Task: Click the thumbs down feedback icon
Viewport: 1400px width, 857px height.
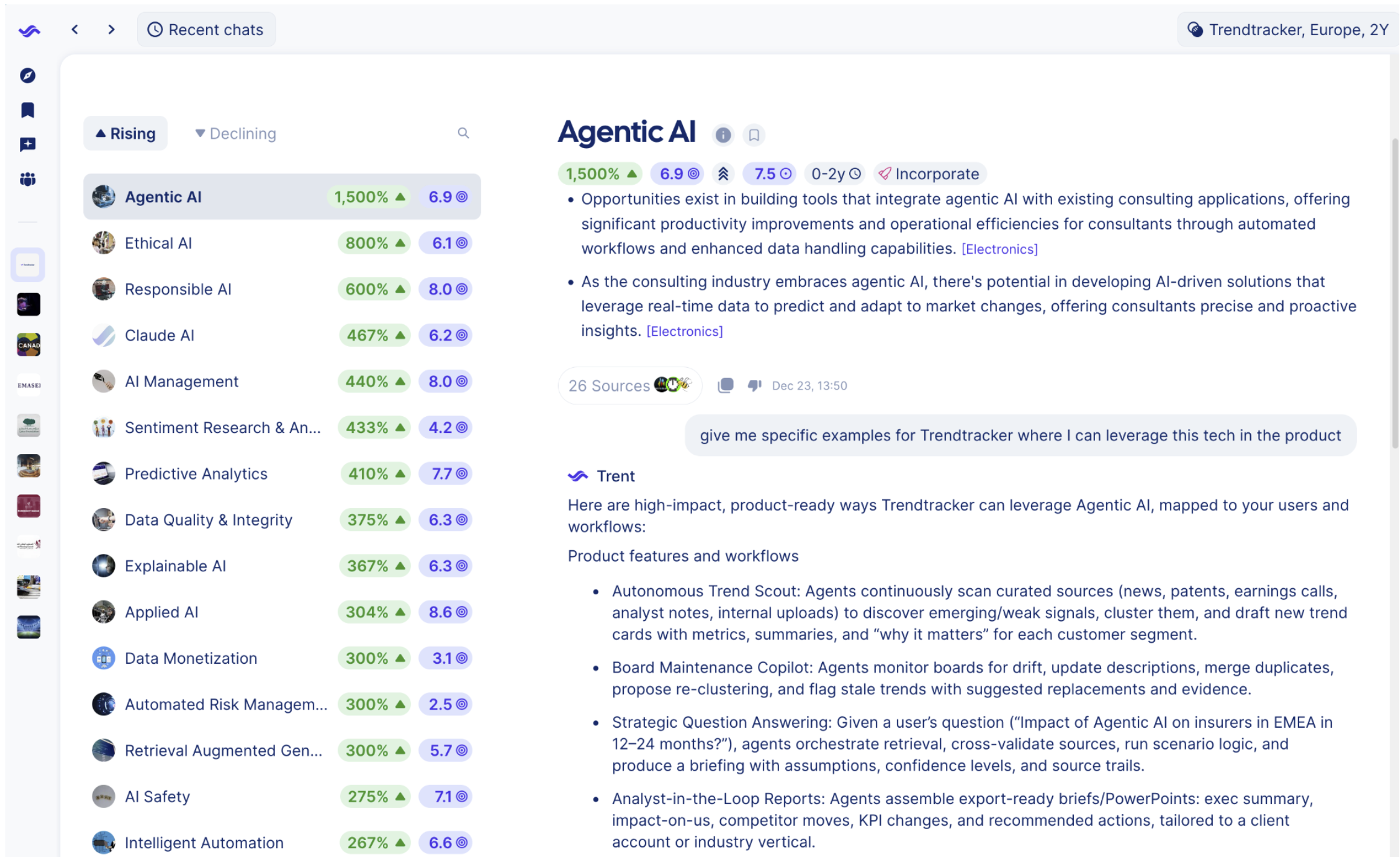Action: point(754,385)
